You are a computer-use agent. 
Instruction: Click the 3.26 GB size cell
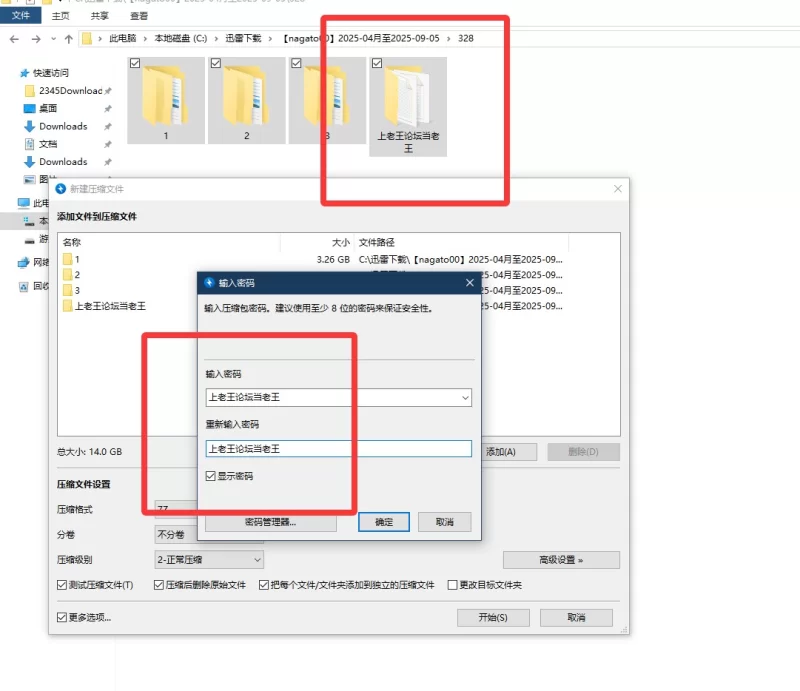click(x=333, y=260)
